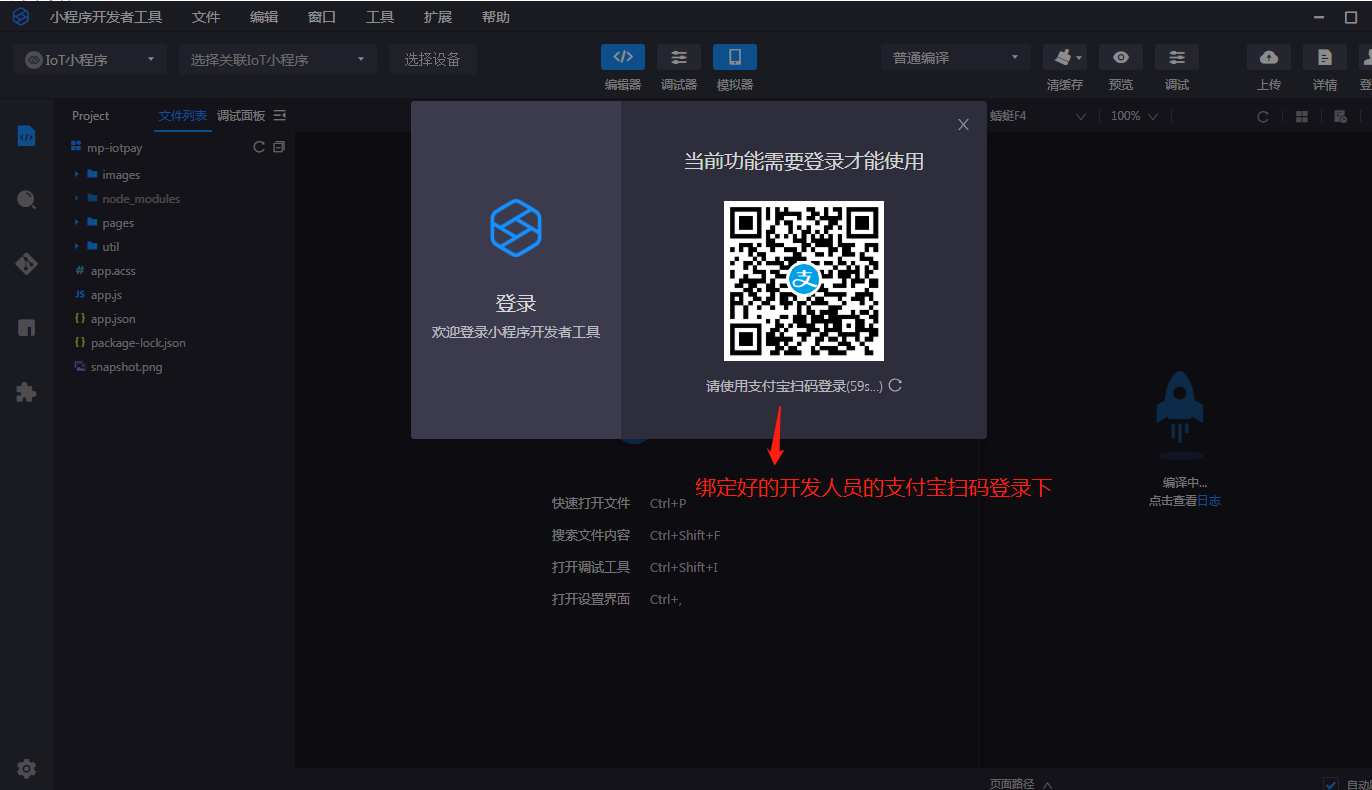Click the 打开设置界面 shortcut text
1372x790 pixels.
point(591,599)
